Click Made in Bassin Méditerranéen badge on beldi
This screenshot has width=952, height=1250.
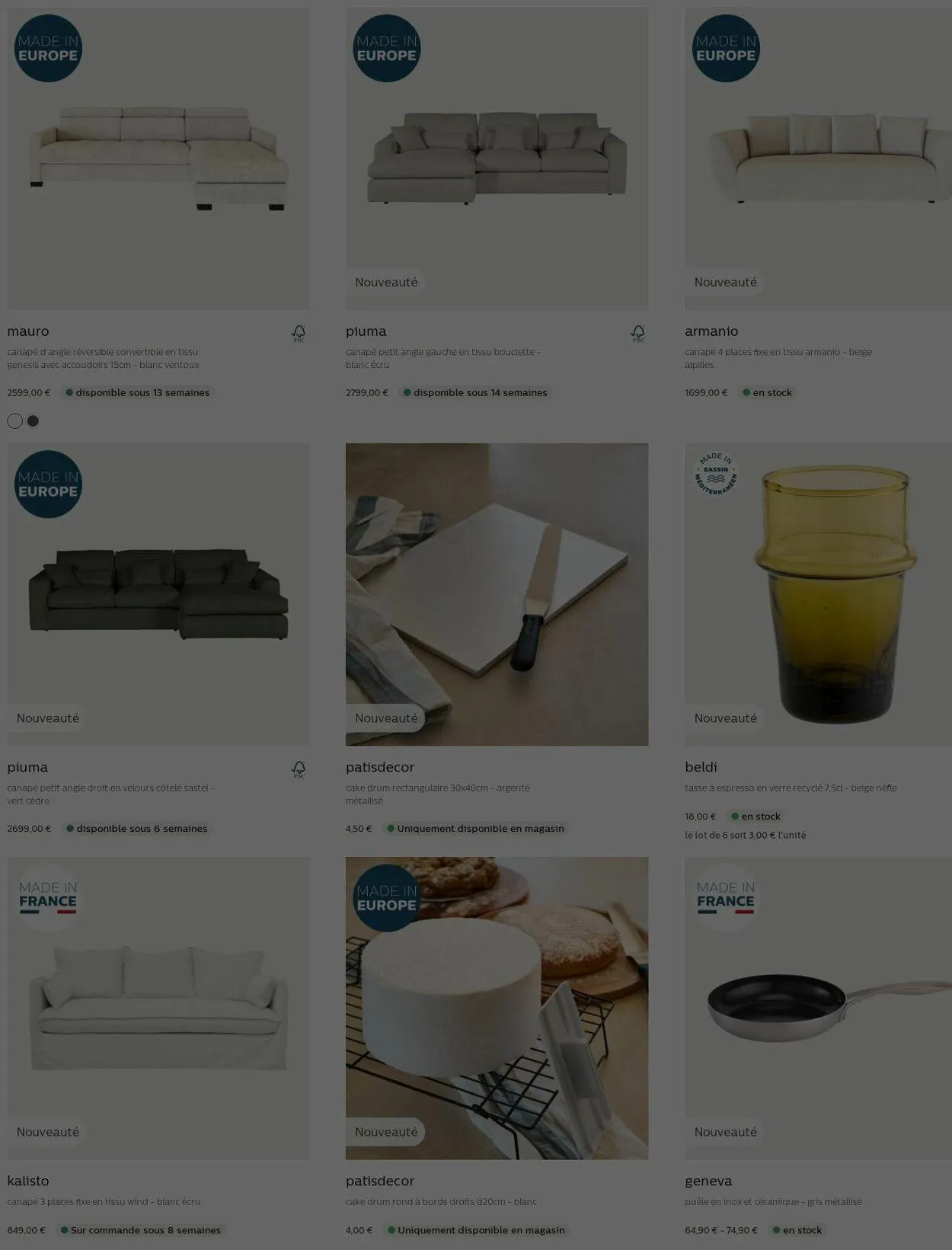point(715,475)
